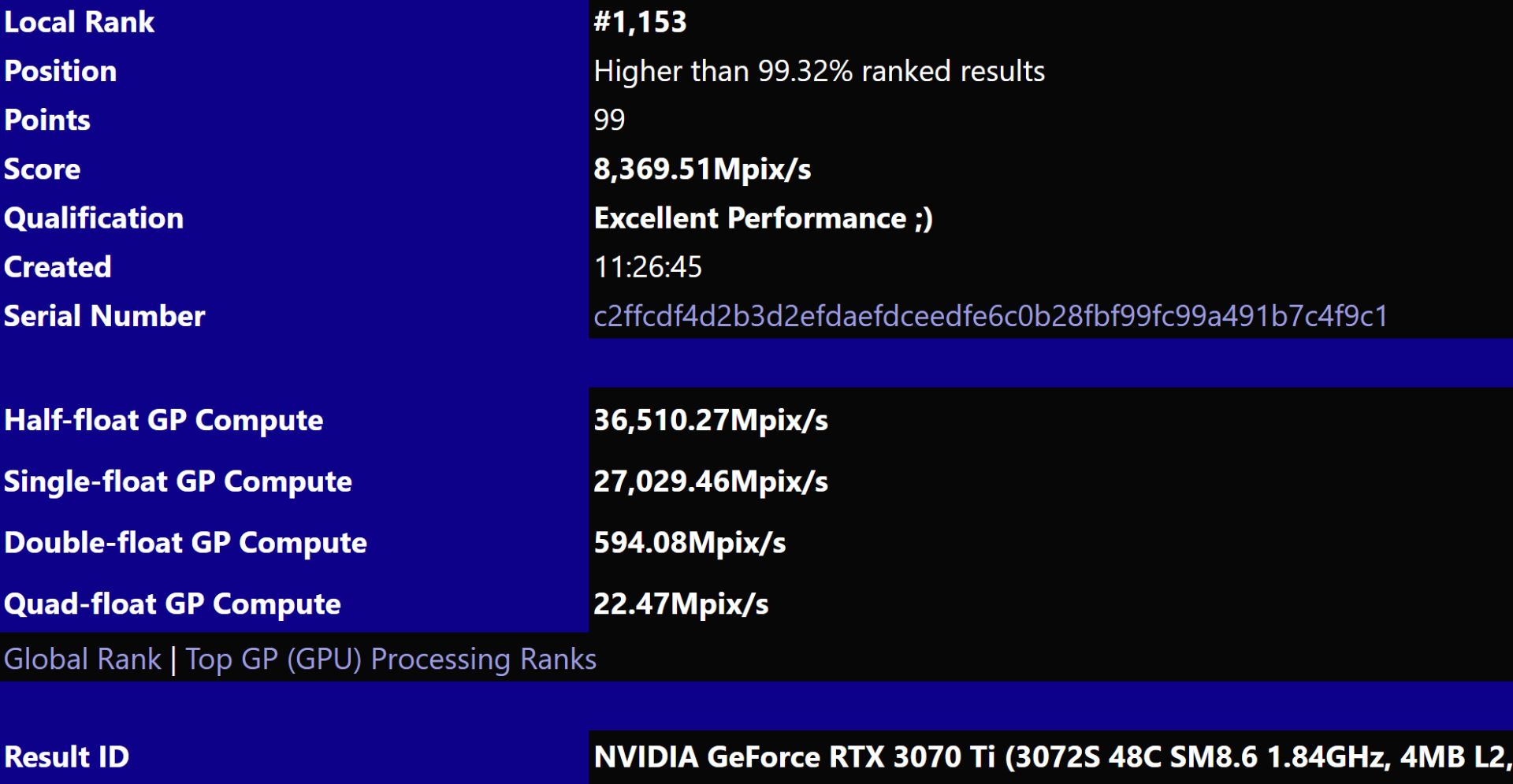Select the Score value 8,369.51Mpix/s
Viewport: 1513px width, 784px height.
(701, 169)
